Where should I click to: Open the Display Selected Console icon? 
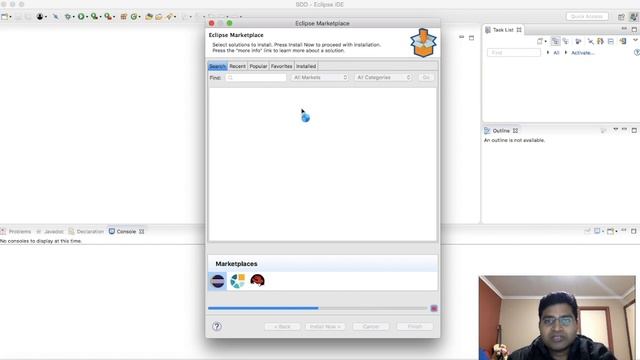click(598, 231)
